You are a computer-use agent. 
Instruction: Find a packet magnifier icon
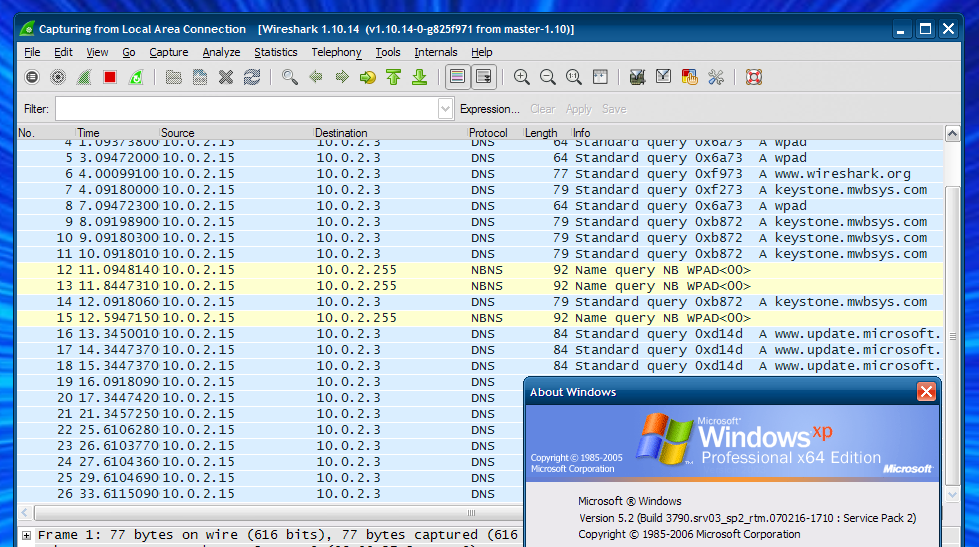[x=290, y=77]
